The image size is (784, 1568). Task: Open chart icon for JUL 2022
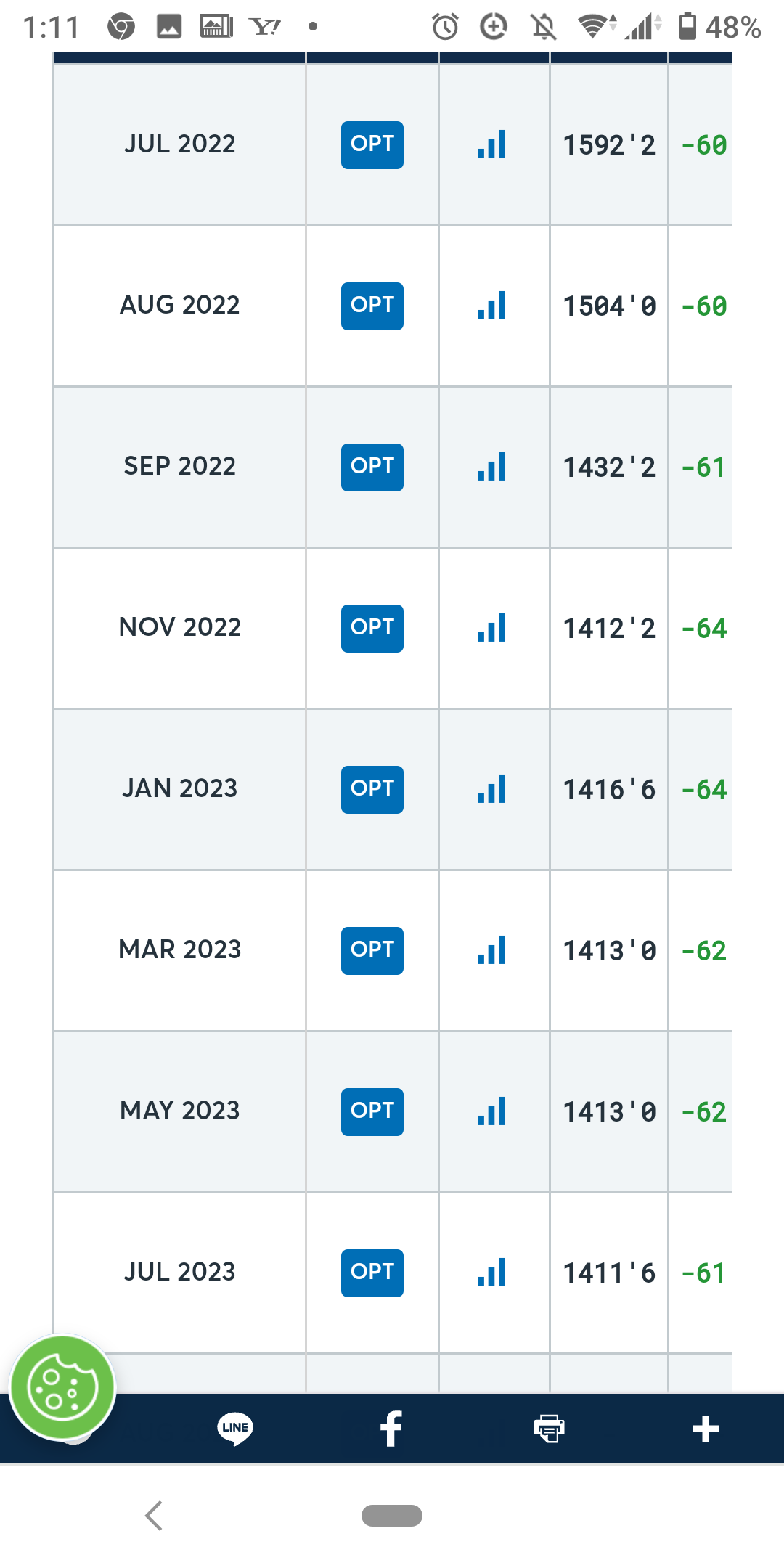click(x=491, y=144)
